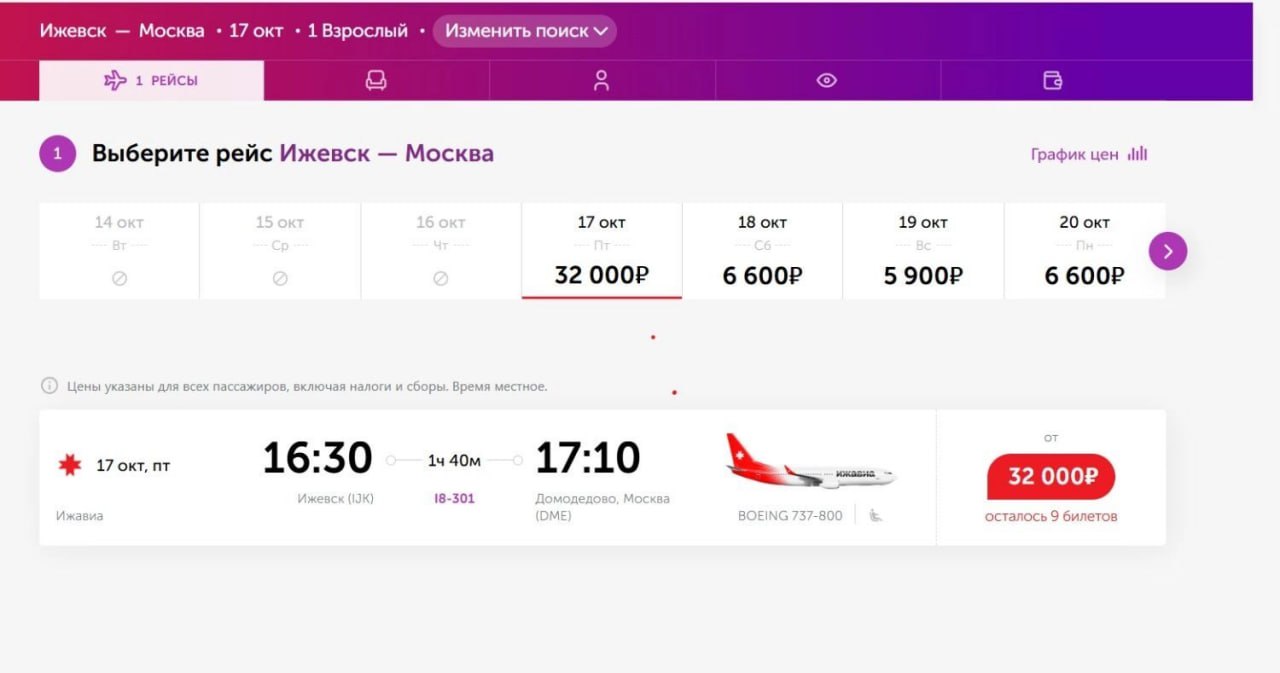Open the seat selection step icon
The image size is (1280, 673).
click(x=376, y=81)
